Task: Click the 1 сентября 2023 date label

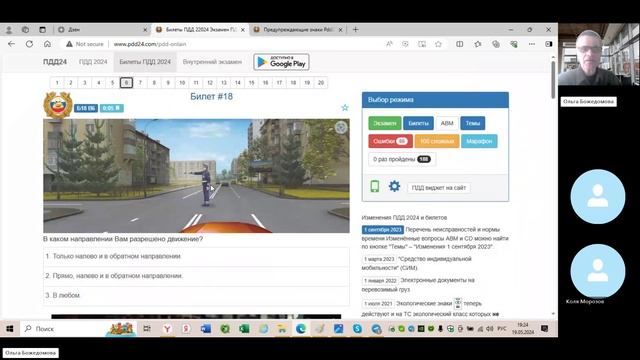Action: point(382,230)
